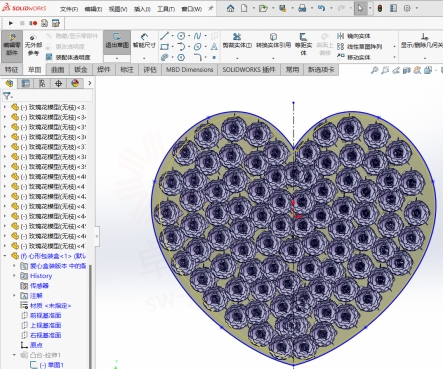Click the Rebuild traffic light icon
The width and height of the screenshot is (444, 369).
380,8
